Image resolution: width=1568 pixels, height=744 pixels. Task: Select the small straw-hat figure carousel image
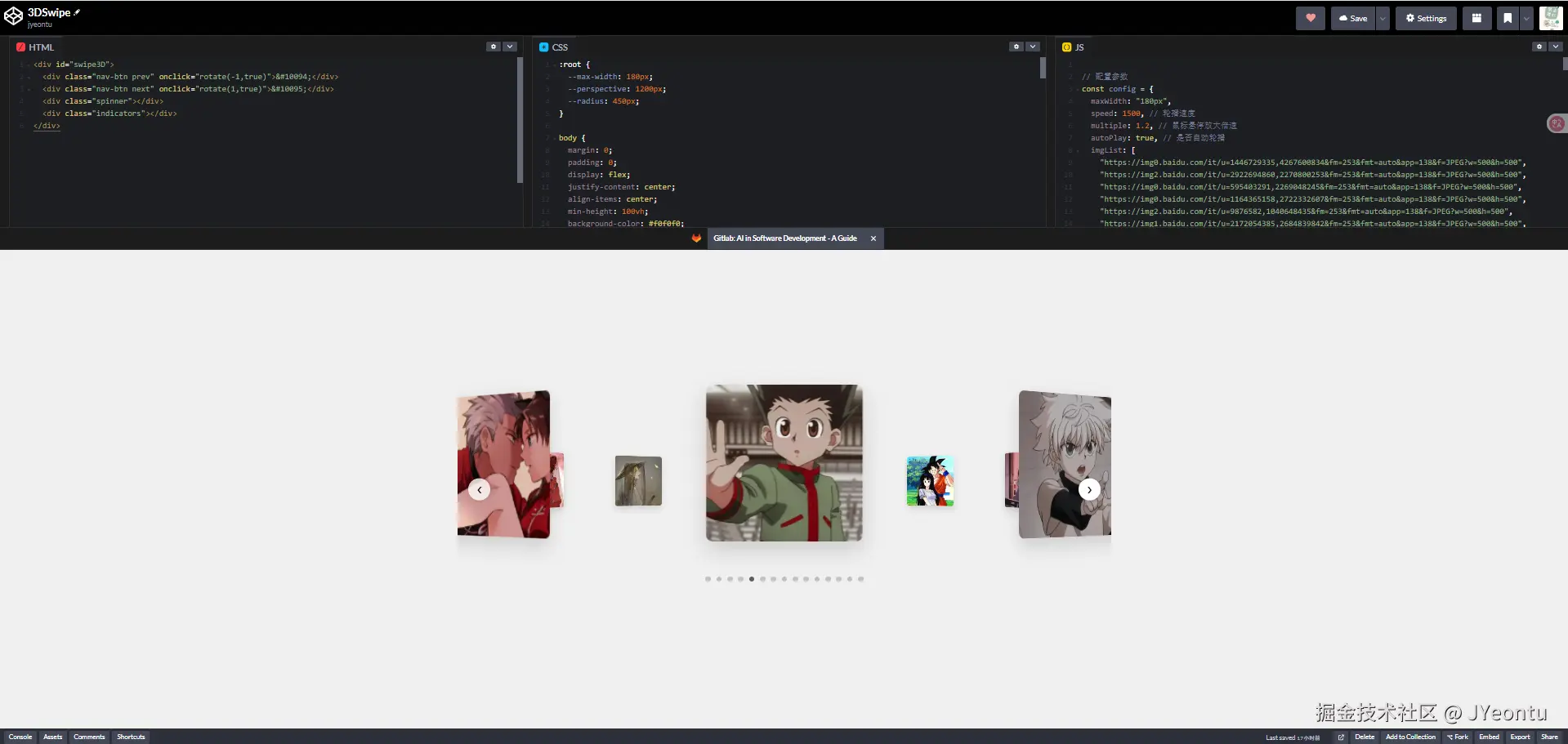tap(638, 481)
